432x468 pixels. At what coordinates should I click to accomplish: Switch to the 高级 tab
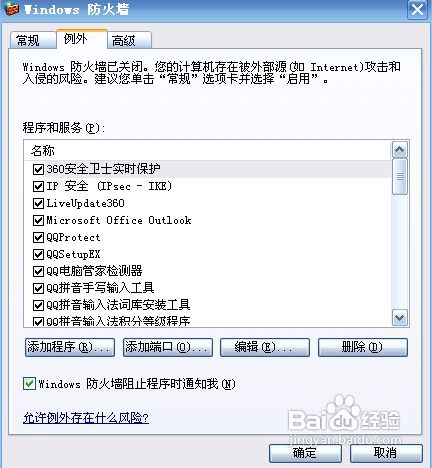coord(129,41)
